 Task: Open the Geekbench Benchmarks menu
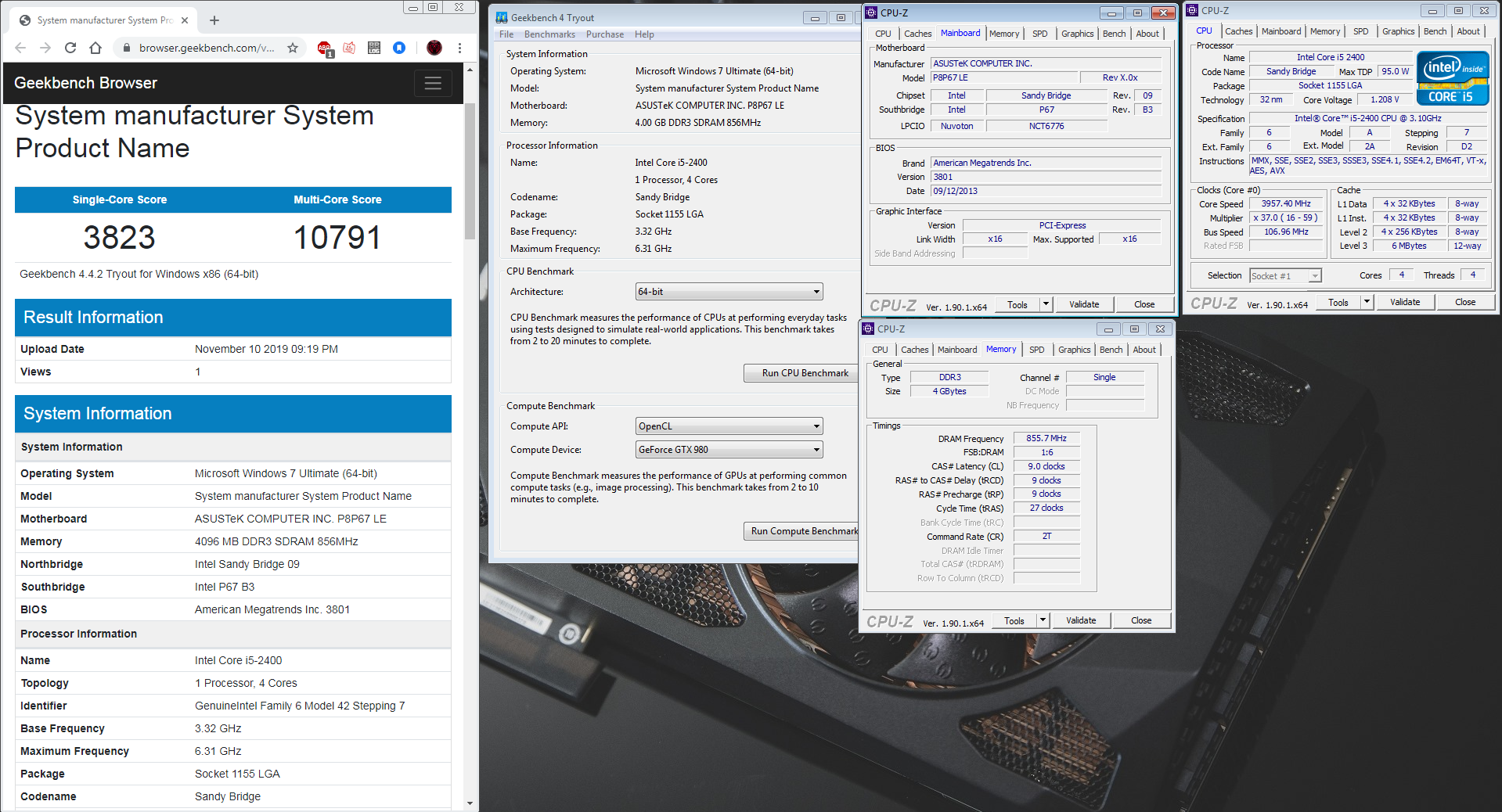(549, 34)
